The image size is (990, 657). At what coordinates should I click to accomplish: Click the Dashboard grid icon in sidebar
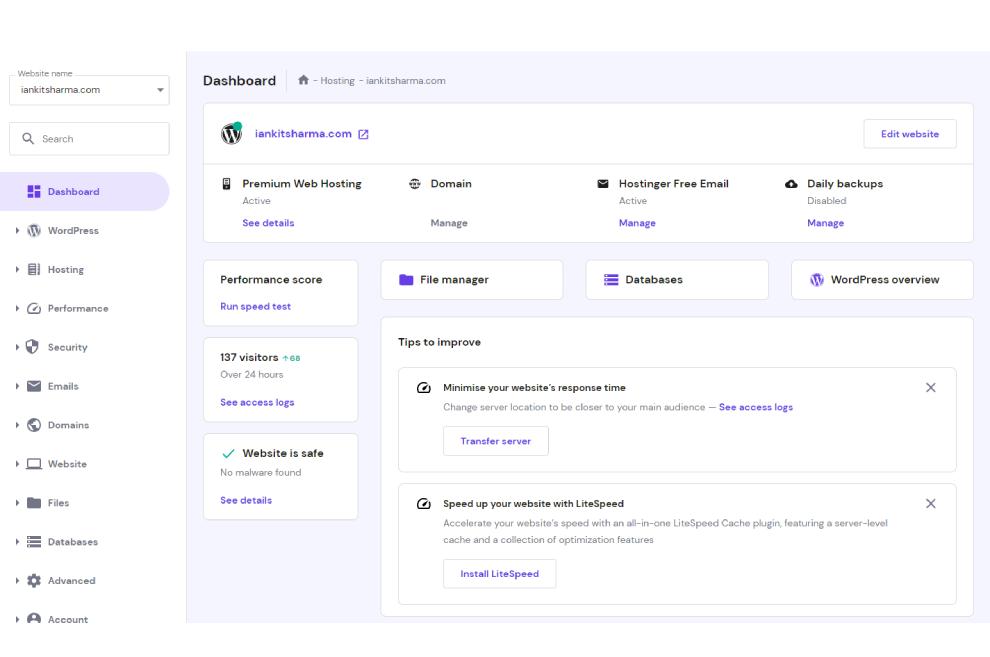click(34, 191)
